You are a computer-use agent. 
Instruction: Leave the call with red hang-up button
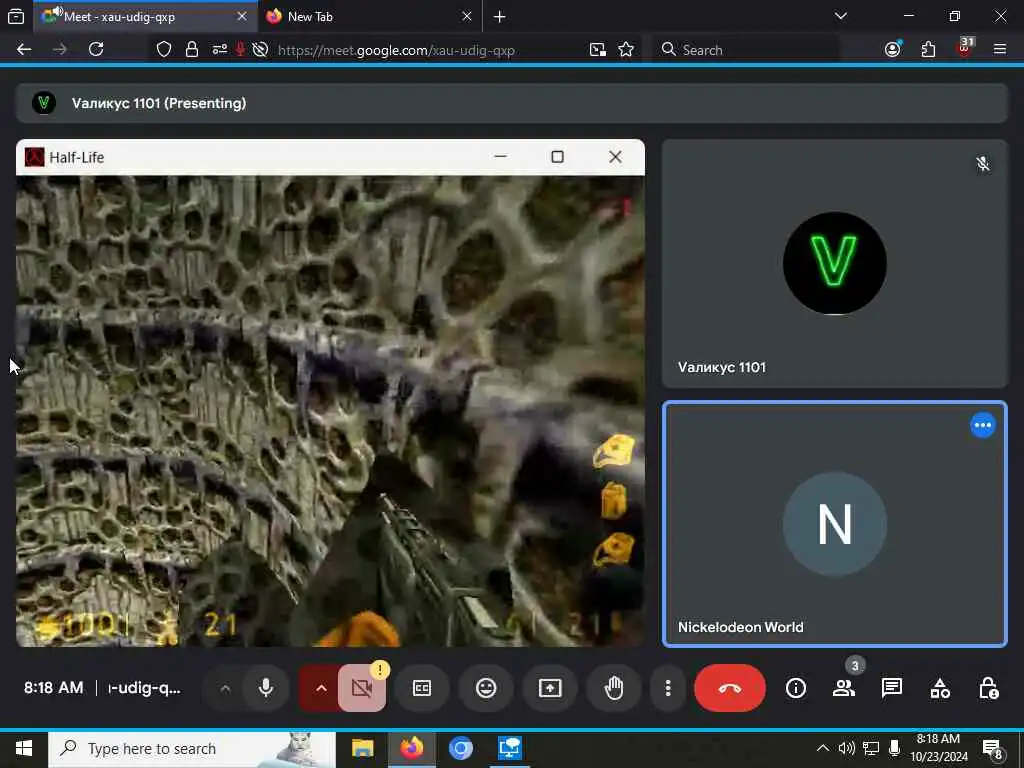point(729,688)
